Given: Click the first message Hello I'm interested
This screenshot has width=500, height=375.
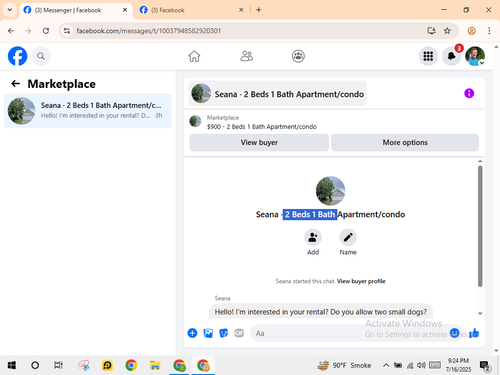Looking at the screenshot, I should pos(320,312).
